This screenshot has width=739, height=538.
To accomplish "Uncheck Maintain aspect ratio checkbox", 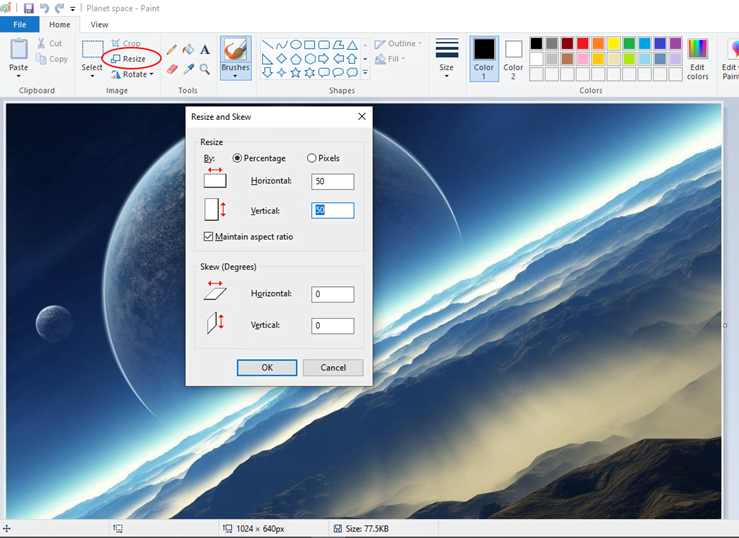I will tap(208, 237).
